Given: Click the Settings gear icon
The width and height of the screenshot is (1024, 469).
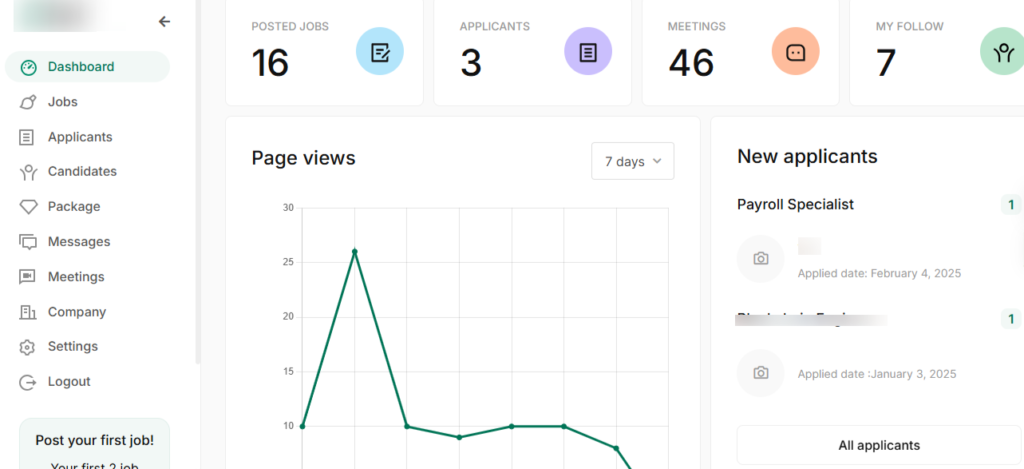Looking at the screenshot, I should (28, 347).
